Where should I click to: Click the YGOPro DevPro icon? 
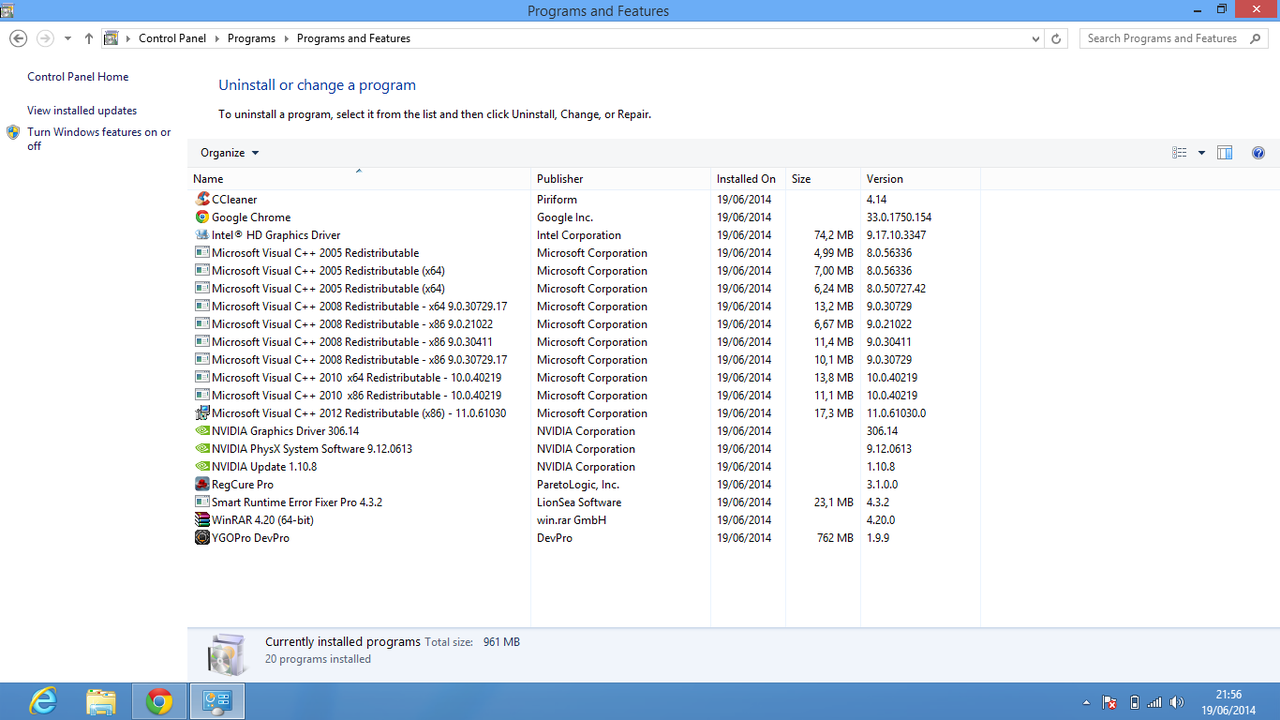pyautogui.click(x=203, y=538)
